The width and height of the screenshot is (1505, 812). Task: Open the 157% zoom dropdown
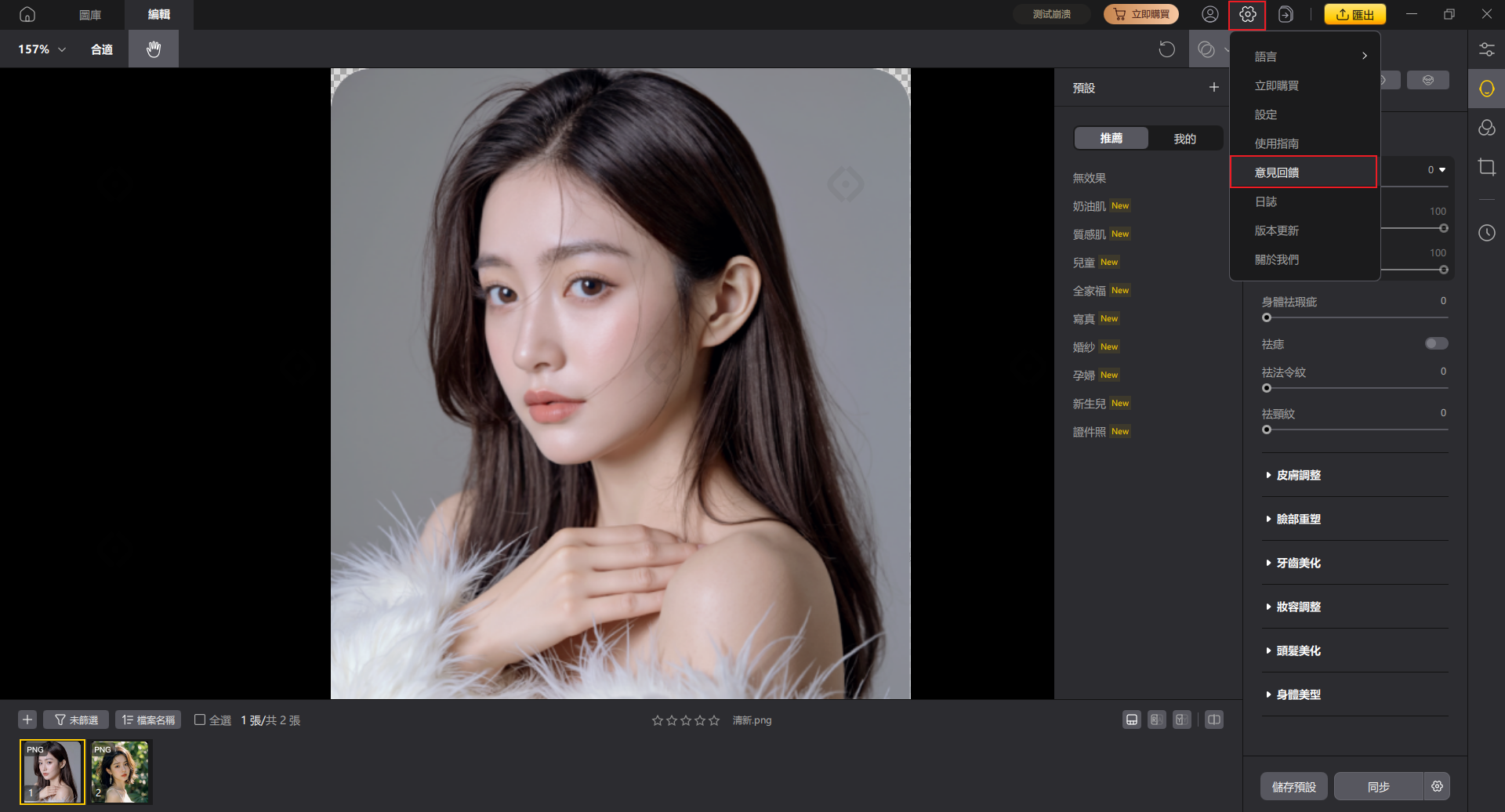pyautogui.click(x=42, y=49)
